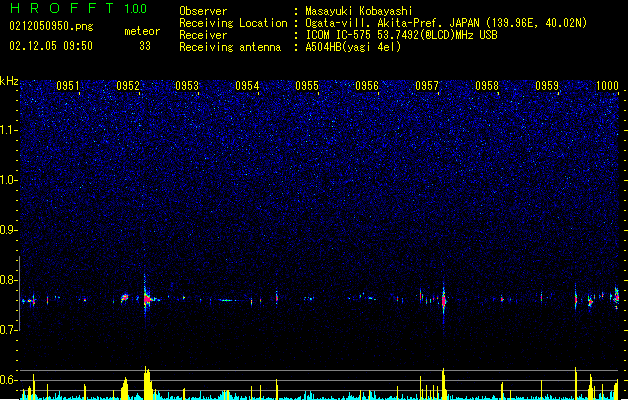
Task: Click the 0956 time marker
Action: coord(367,86)
